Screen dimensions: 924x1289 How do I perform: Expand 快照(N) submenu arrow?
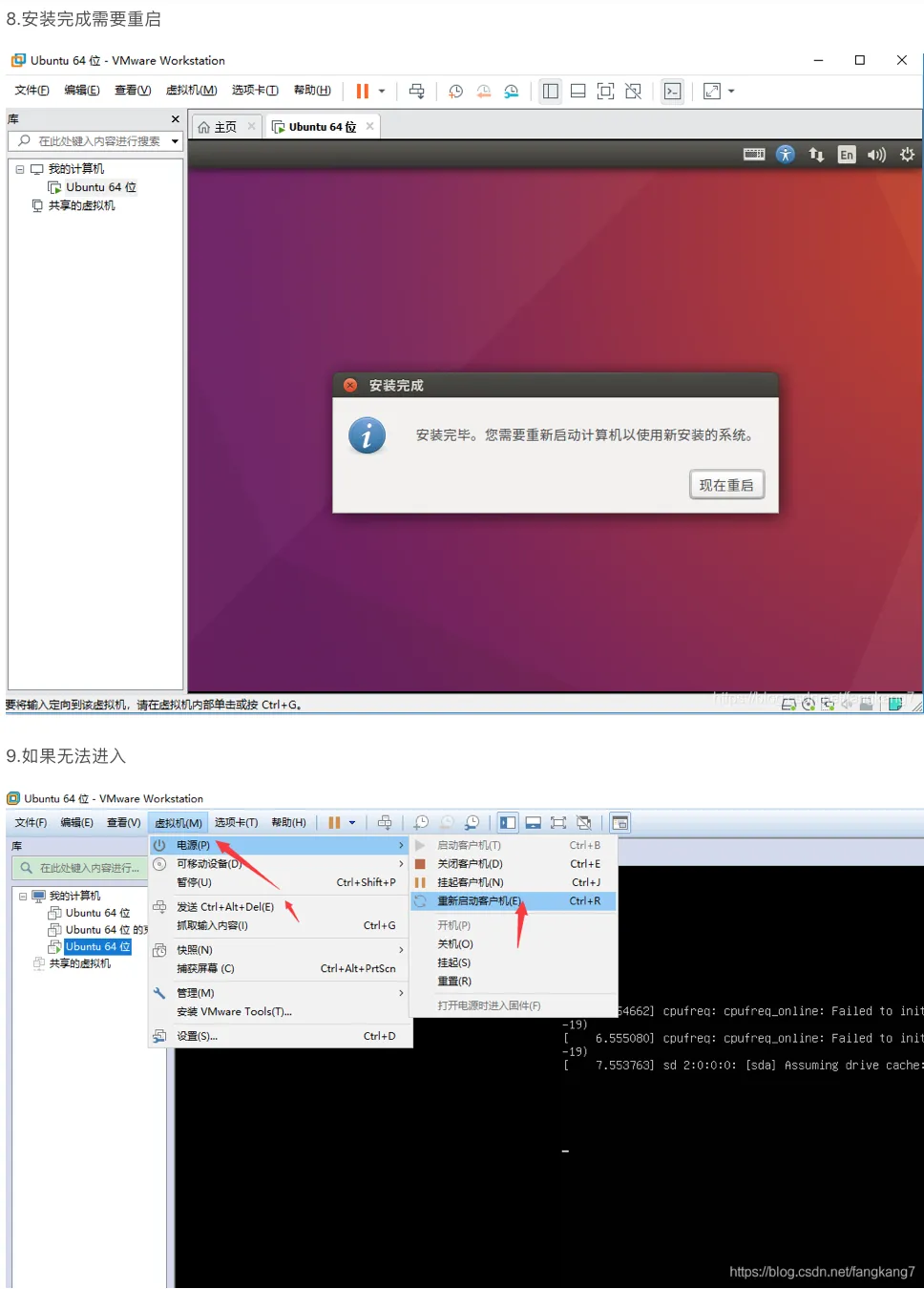click(x=401, y=950)
